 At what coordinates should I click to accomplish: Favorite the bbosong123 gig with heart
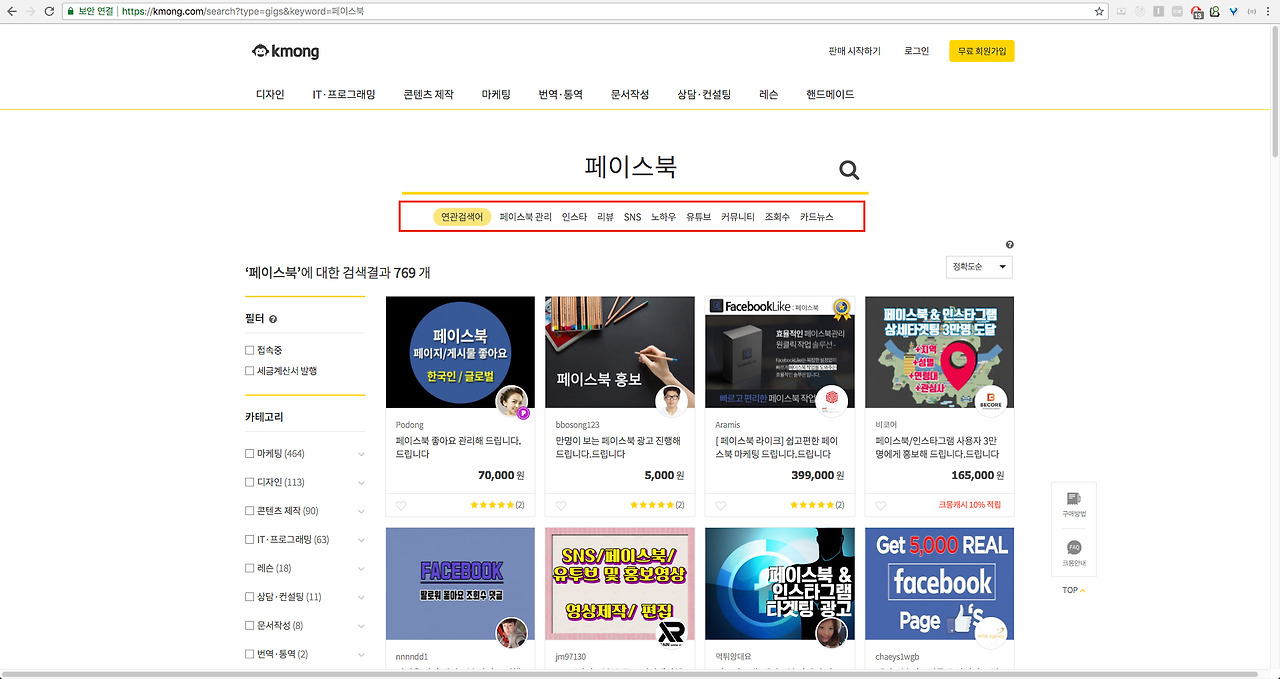(x=561, y=505)
